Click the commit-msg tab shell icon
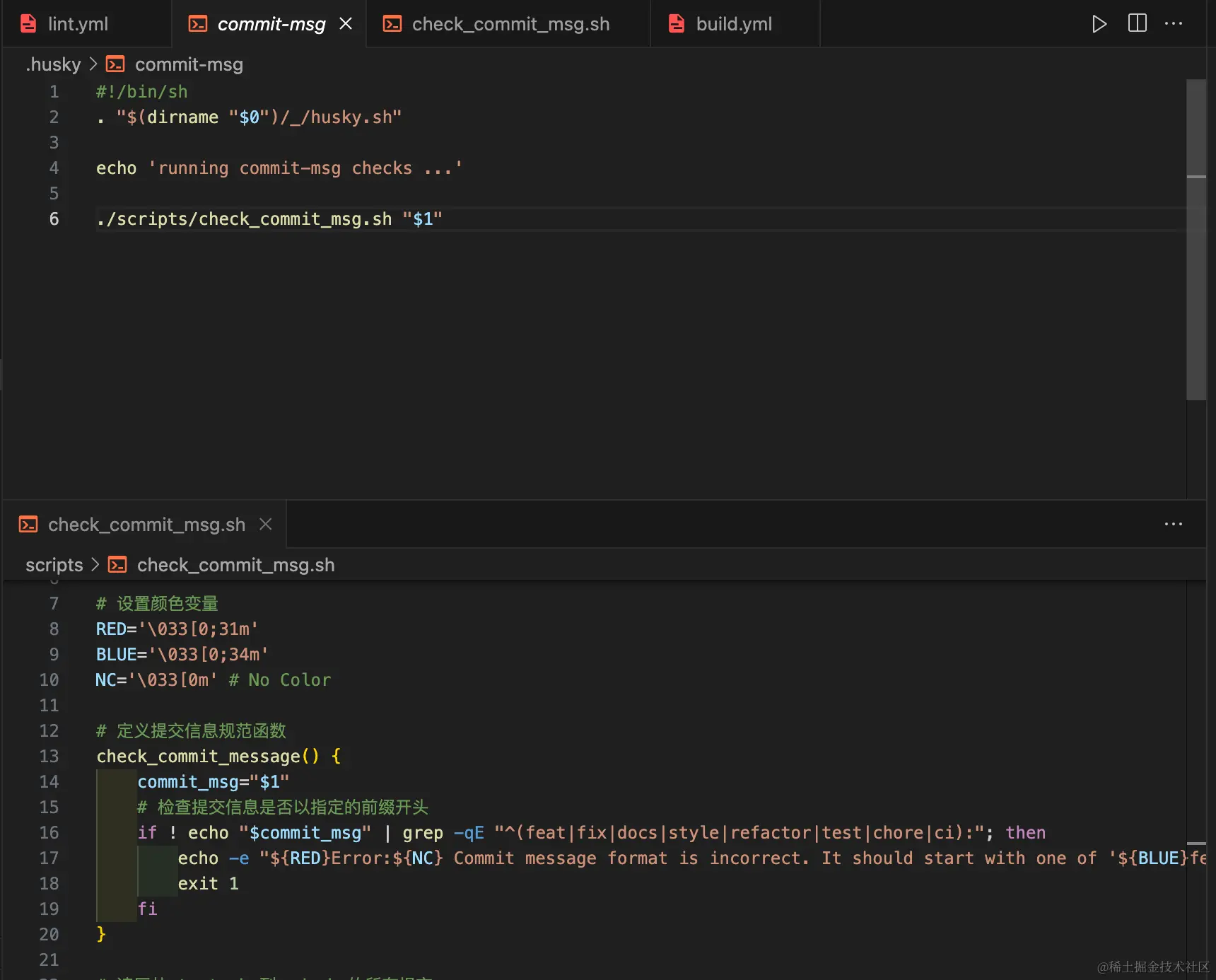This screenshot has height=980, width=1216. tap(198, 24)
